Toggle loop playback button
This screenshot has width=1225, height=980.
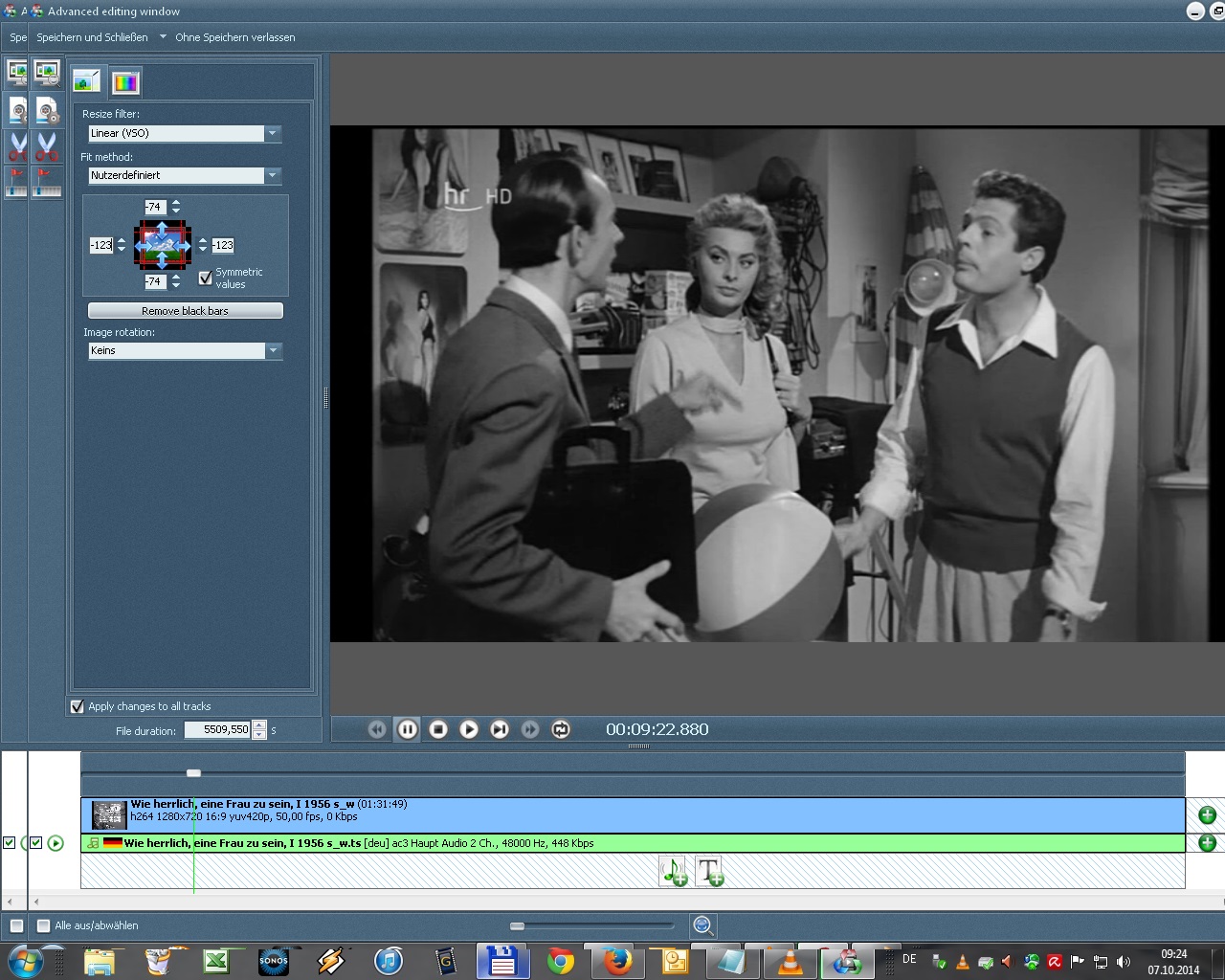(x=561, y=729)
